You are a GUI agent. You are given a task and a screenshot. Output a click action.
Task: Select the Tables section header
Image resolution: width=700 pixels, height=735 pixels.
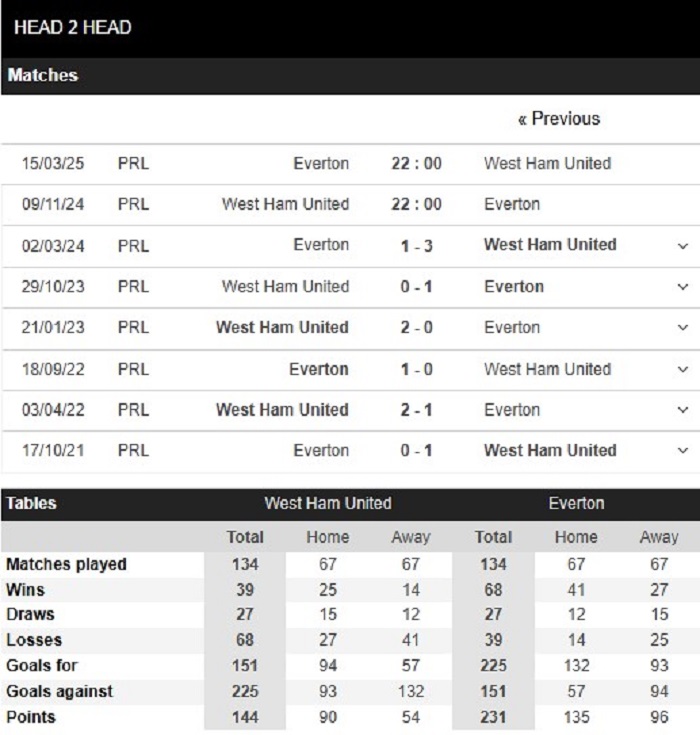(x=31, y=503)
